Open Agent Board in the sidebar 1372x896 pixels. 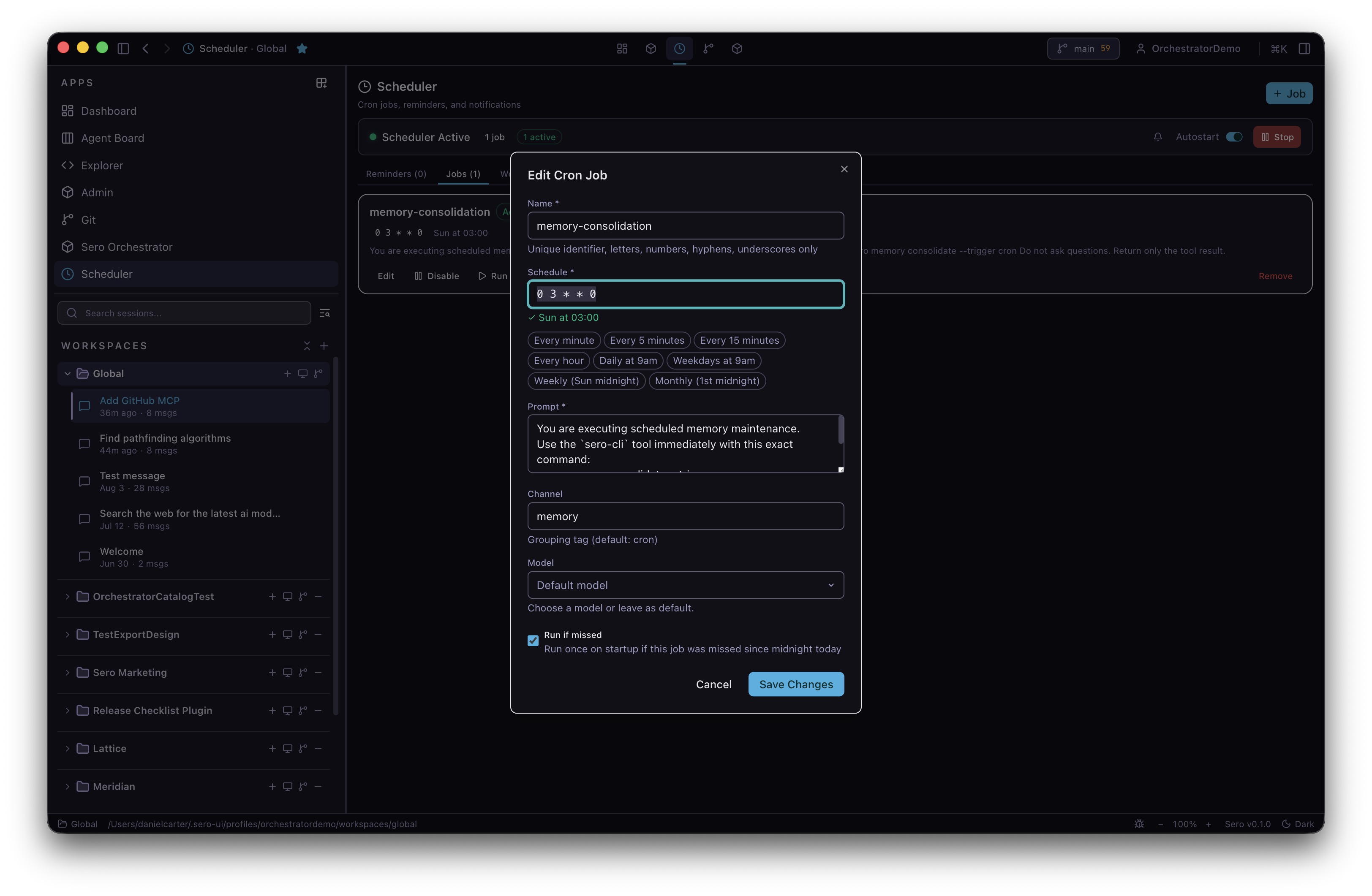[196, 138]
